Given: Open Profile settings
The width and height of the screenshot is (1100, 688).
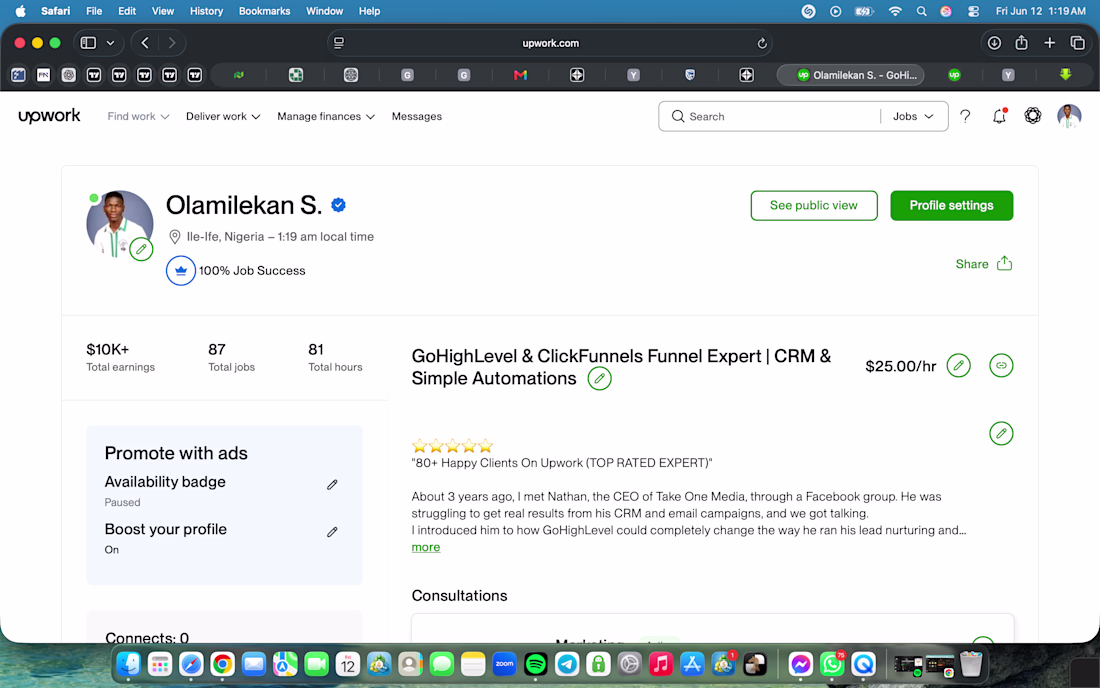Looking at the screenshot, I should 951,205.
